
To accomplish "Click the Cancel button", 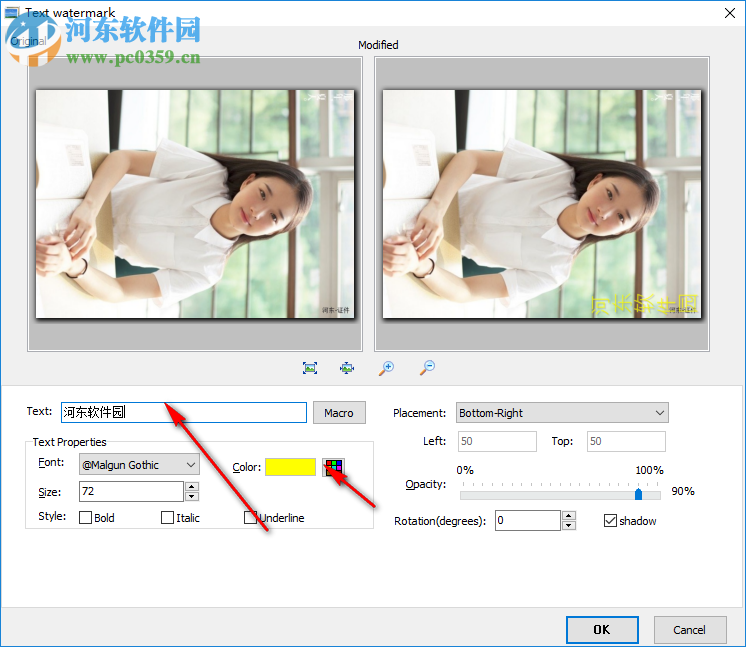I will pos(690,630).
